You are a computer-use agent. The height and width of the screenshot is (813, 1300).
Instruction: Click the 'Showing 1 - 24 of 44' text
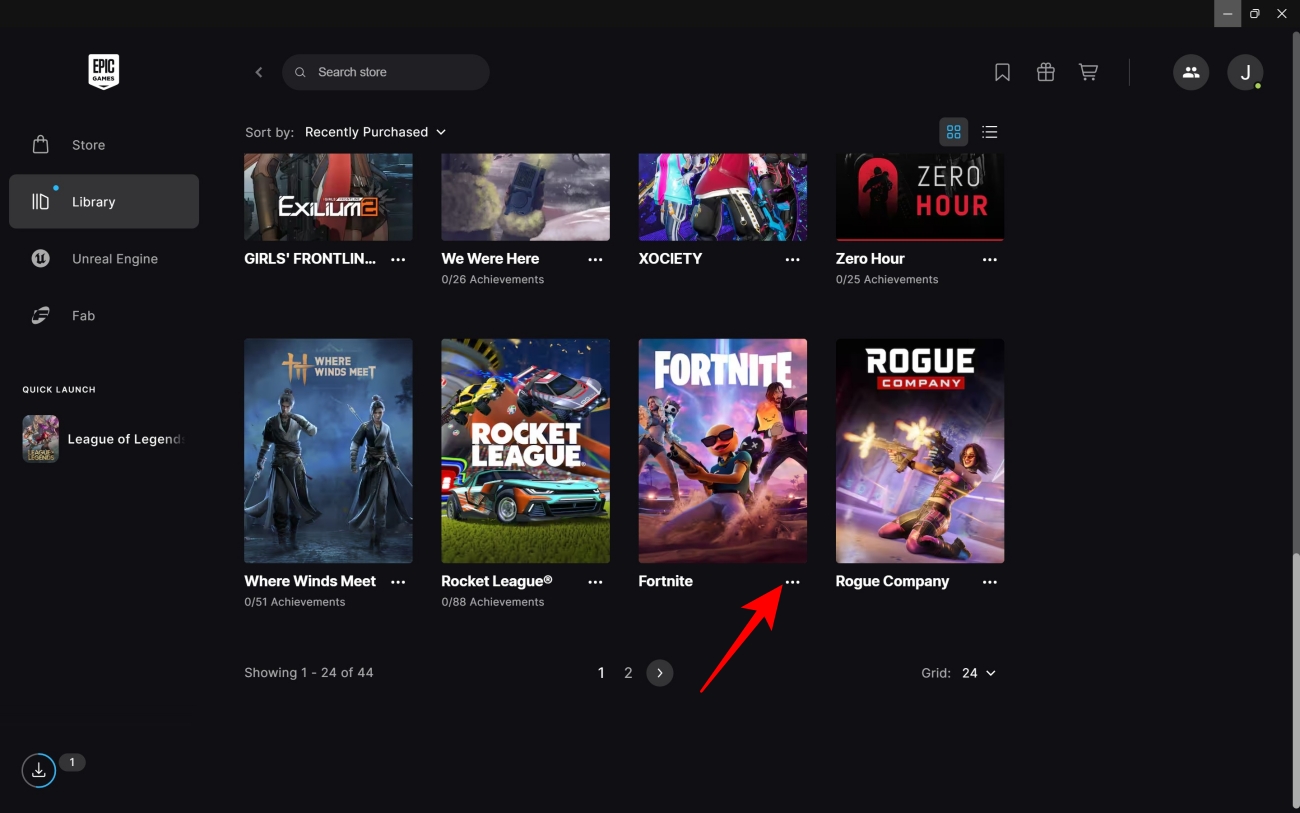[309, 673]
